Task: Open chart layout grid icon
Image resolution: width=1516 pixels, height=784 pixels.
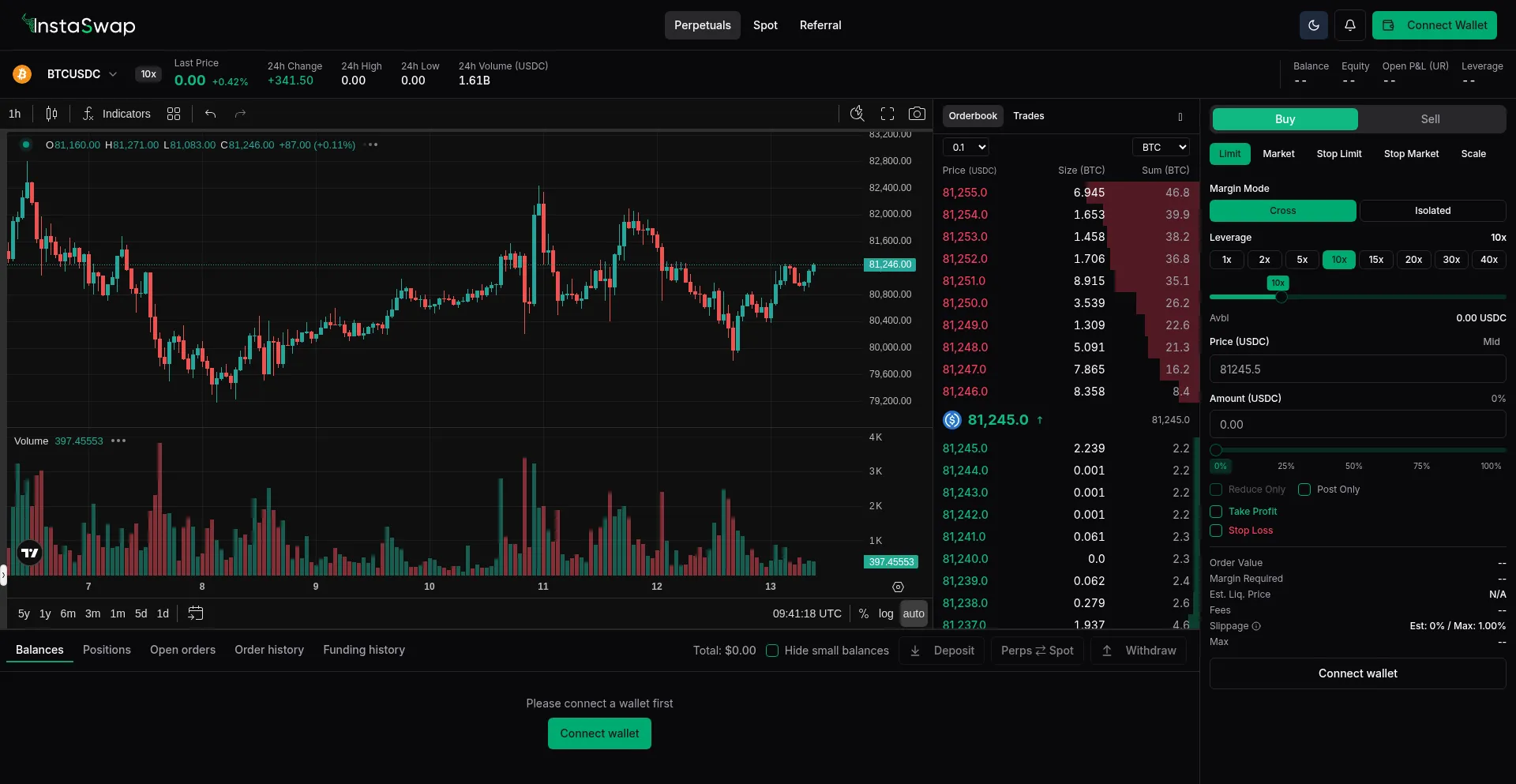Action: click(174, 114)
